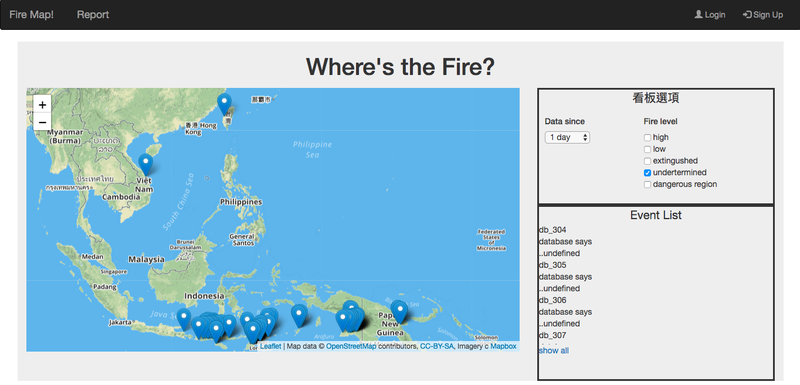
Task: Select the db_305 event entry
Action: [x=553, y=265]
